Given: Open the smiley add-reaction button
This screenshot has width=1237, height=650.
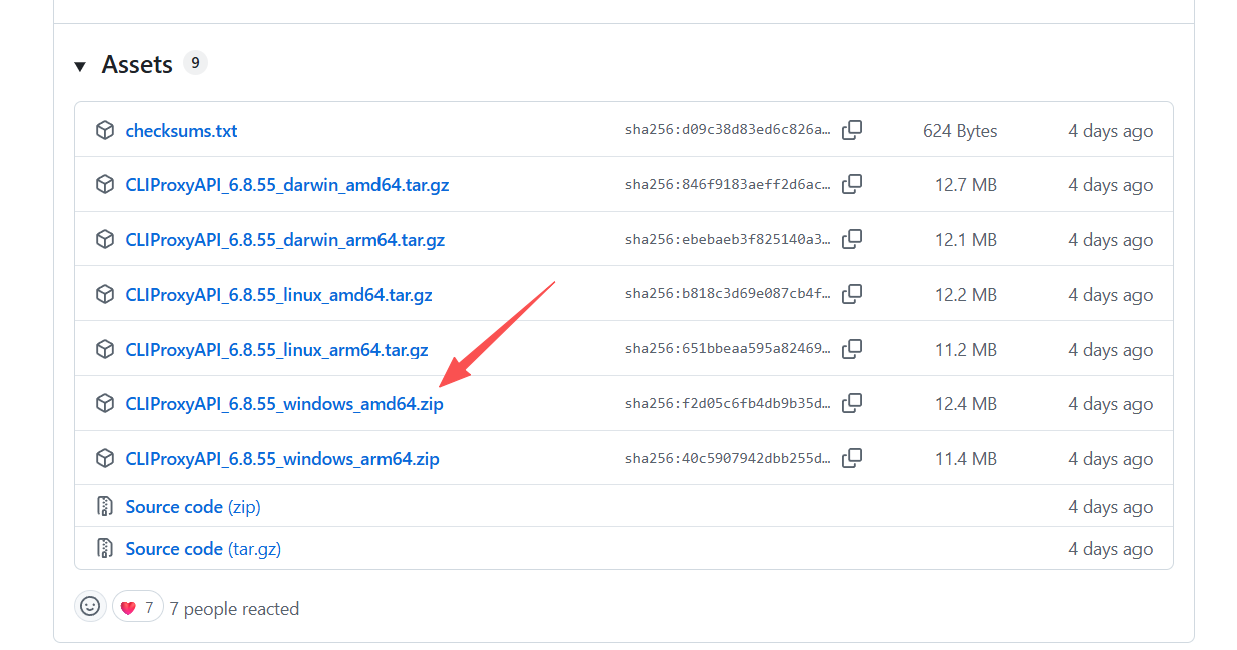Looking at the screenshot, I should tap(90, 606).
